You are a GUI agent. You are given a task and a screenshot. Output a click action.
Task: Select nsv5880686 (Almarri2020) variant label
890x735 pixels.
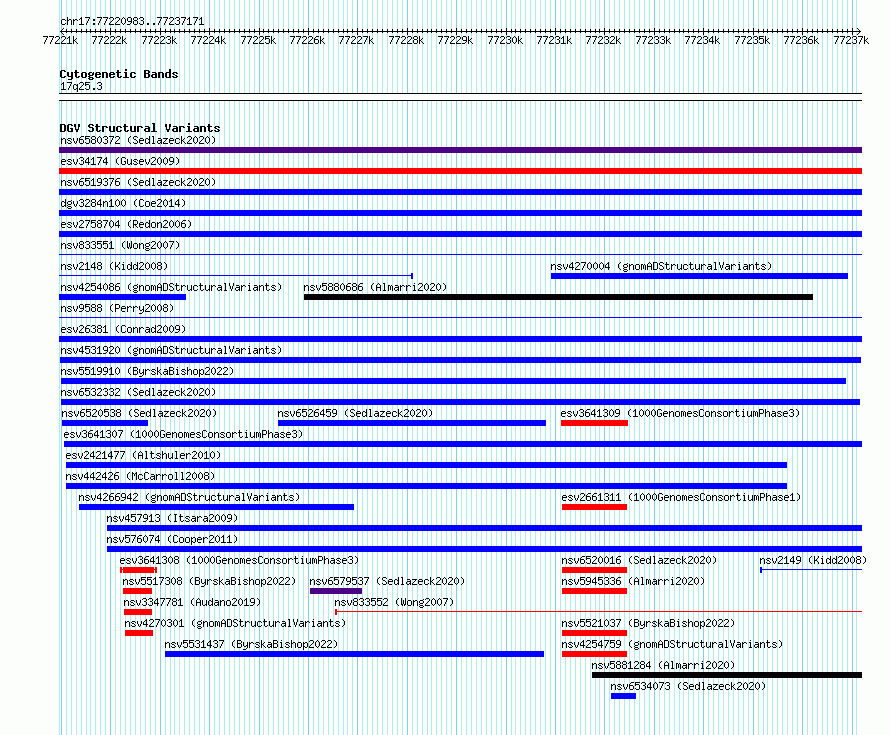375,287
